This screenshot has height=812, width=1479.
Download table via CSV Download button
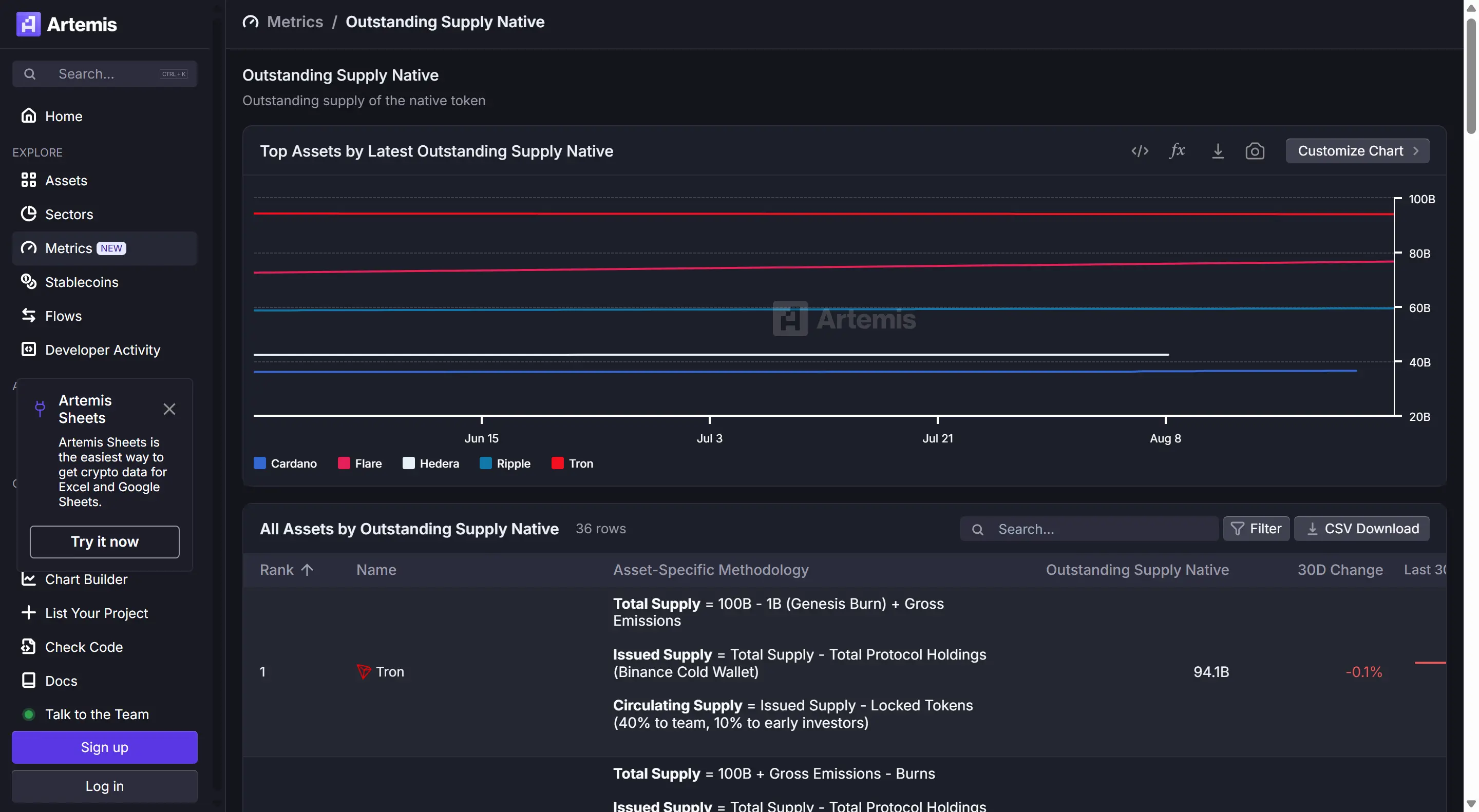tap(1361, 529)
